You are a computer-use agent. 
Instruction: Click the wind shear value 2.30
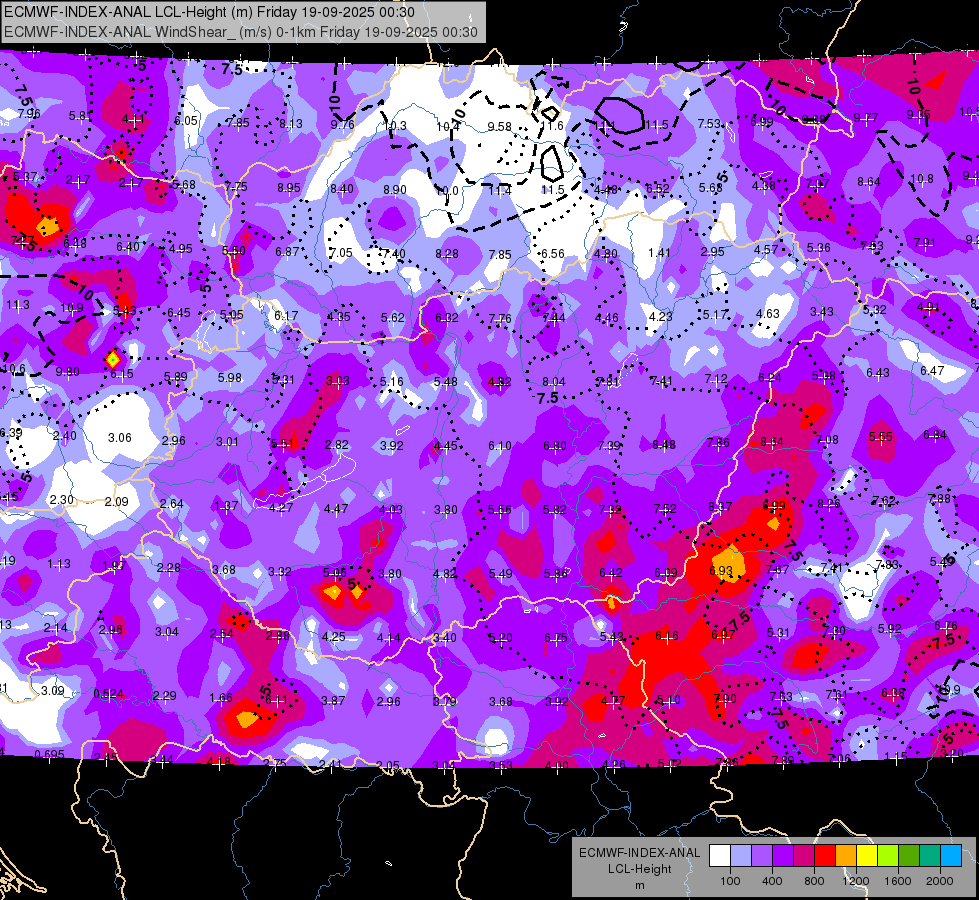click(61, 500)
